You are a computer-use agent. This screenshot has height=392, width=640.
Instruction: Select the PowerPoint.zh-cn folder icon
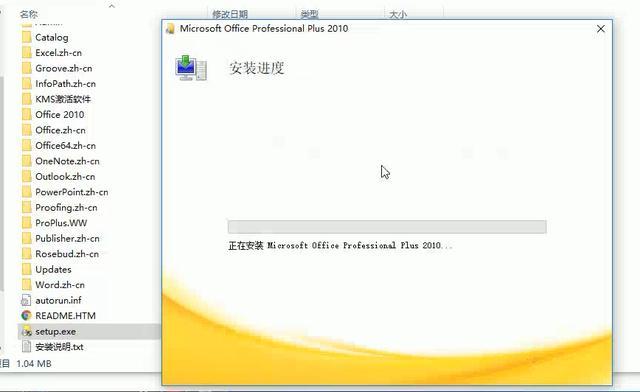[27, 192]
